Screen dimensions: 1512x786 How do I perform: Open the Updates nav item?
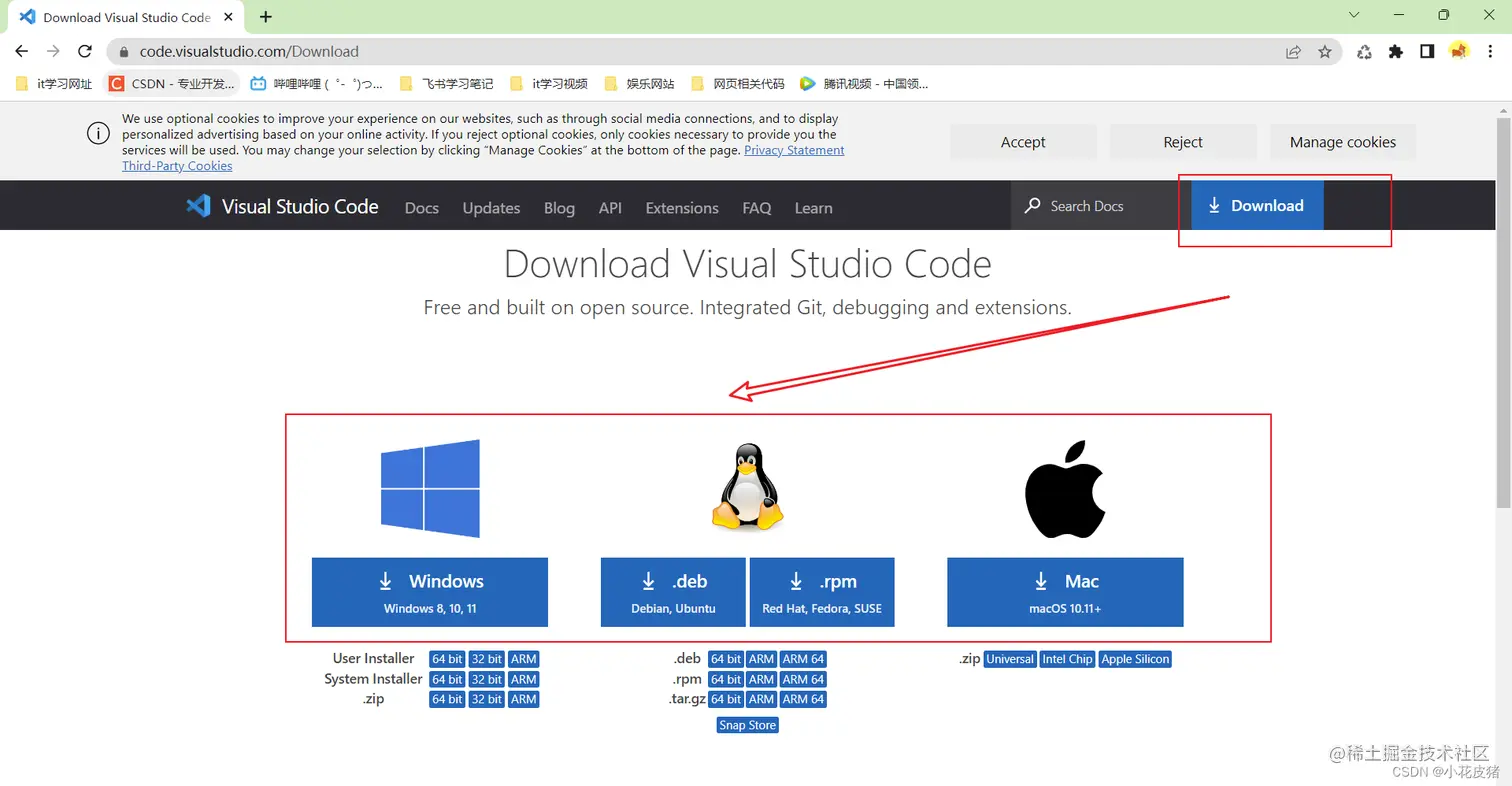tap(491, 208)
